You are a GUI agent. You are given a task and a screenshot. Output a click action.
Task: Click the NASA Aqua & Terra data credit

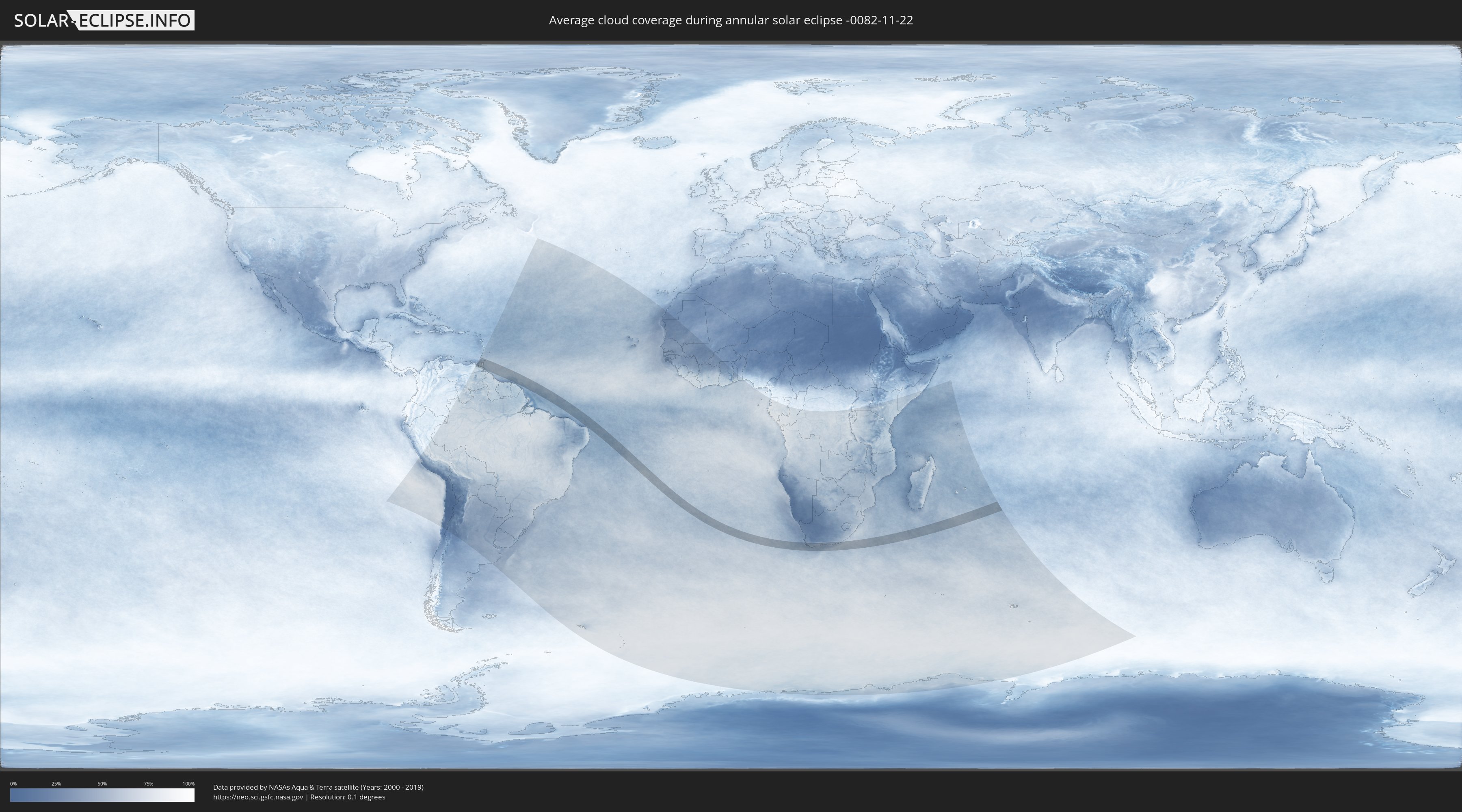tap(318, 787)
